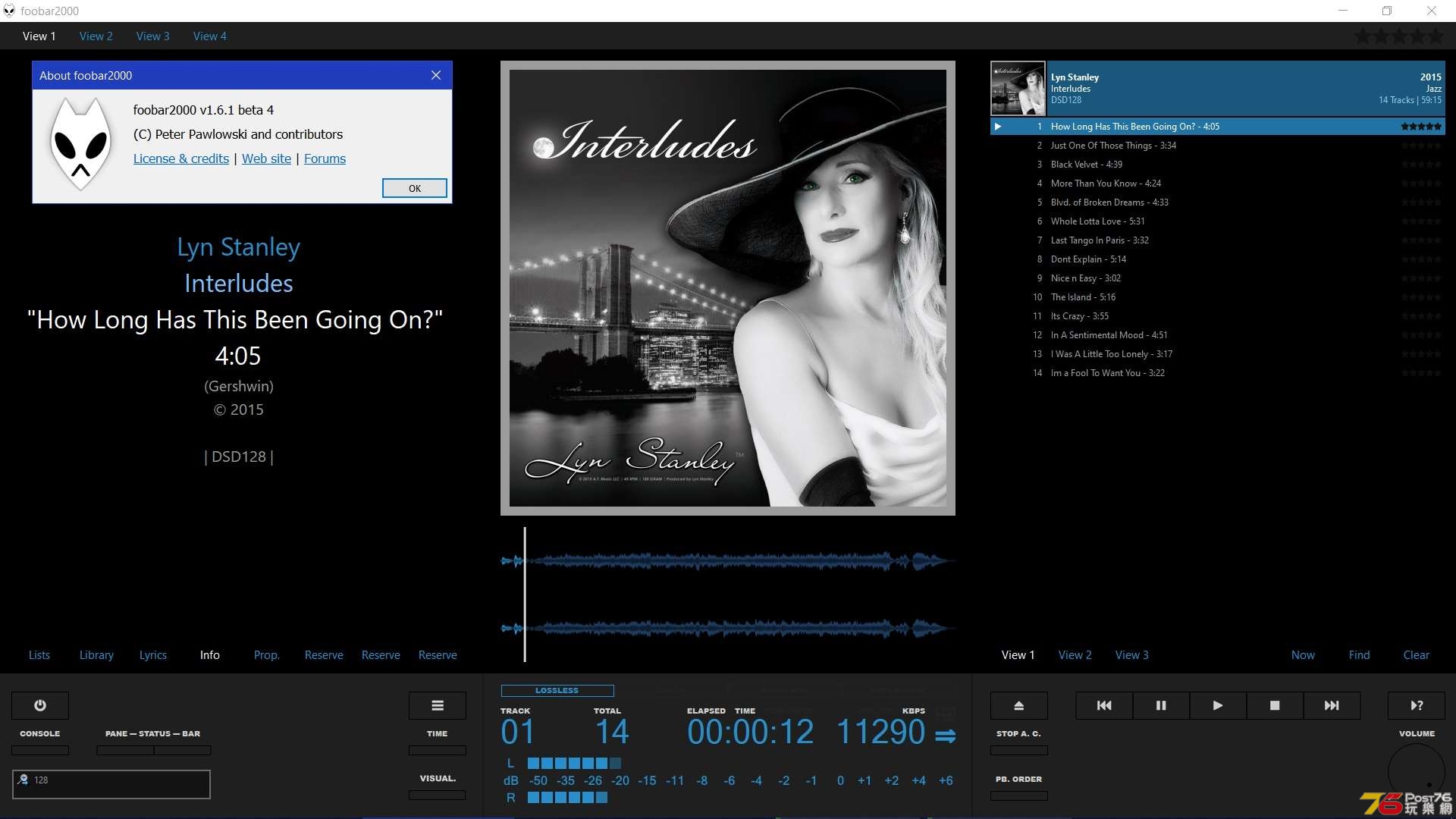
Task: Select track 'More Than You Know'
Action: tap(1217, 184)
